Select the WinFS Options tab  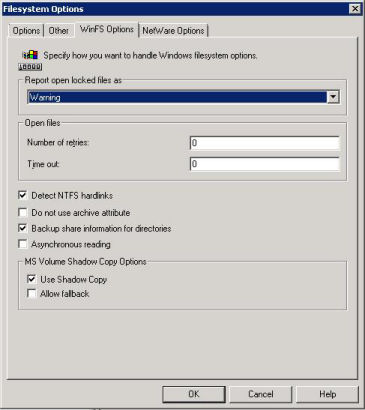click(x=107, y=29)
